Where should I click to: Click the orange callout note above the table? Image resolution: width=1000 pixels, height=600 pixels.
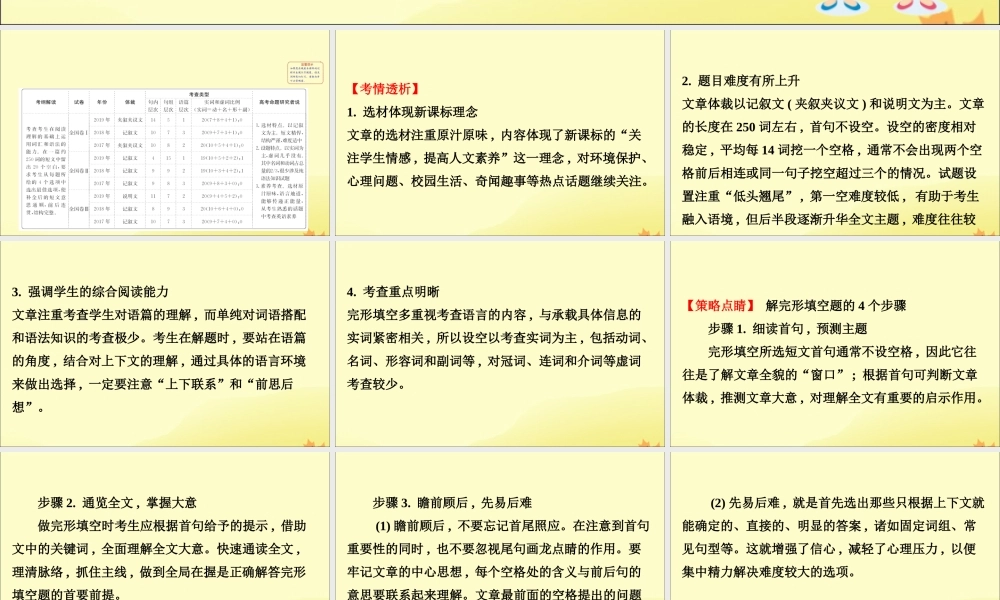click(x=305, y=73)
